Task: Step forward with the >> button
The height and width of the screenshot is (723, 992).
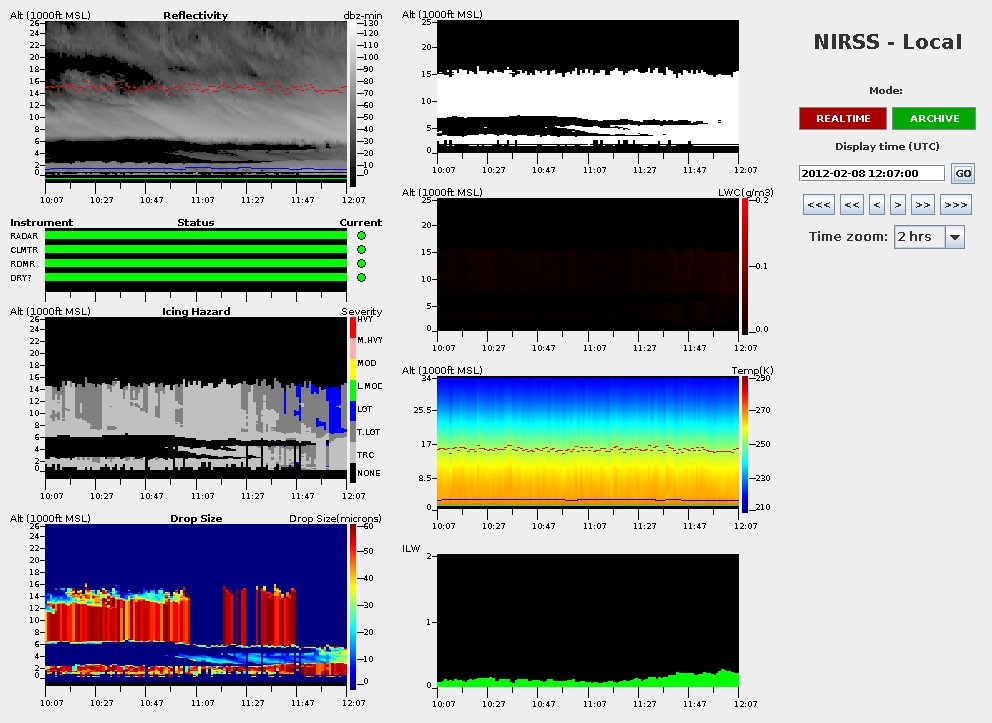Action: [922, 205]
